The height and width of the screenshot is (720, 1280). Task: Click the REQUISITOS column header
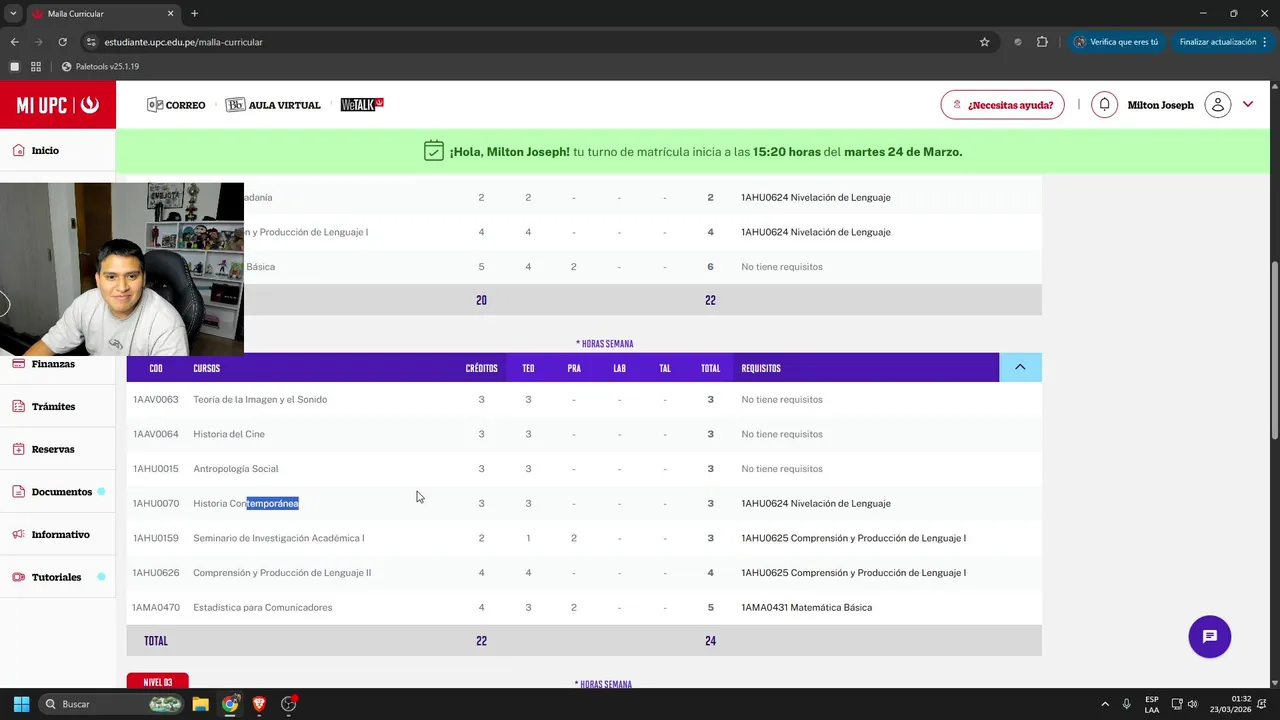click(761, 368)
